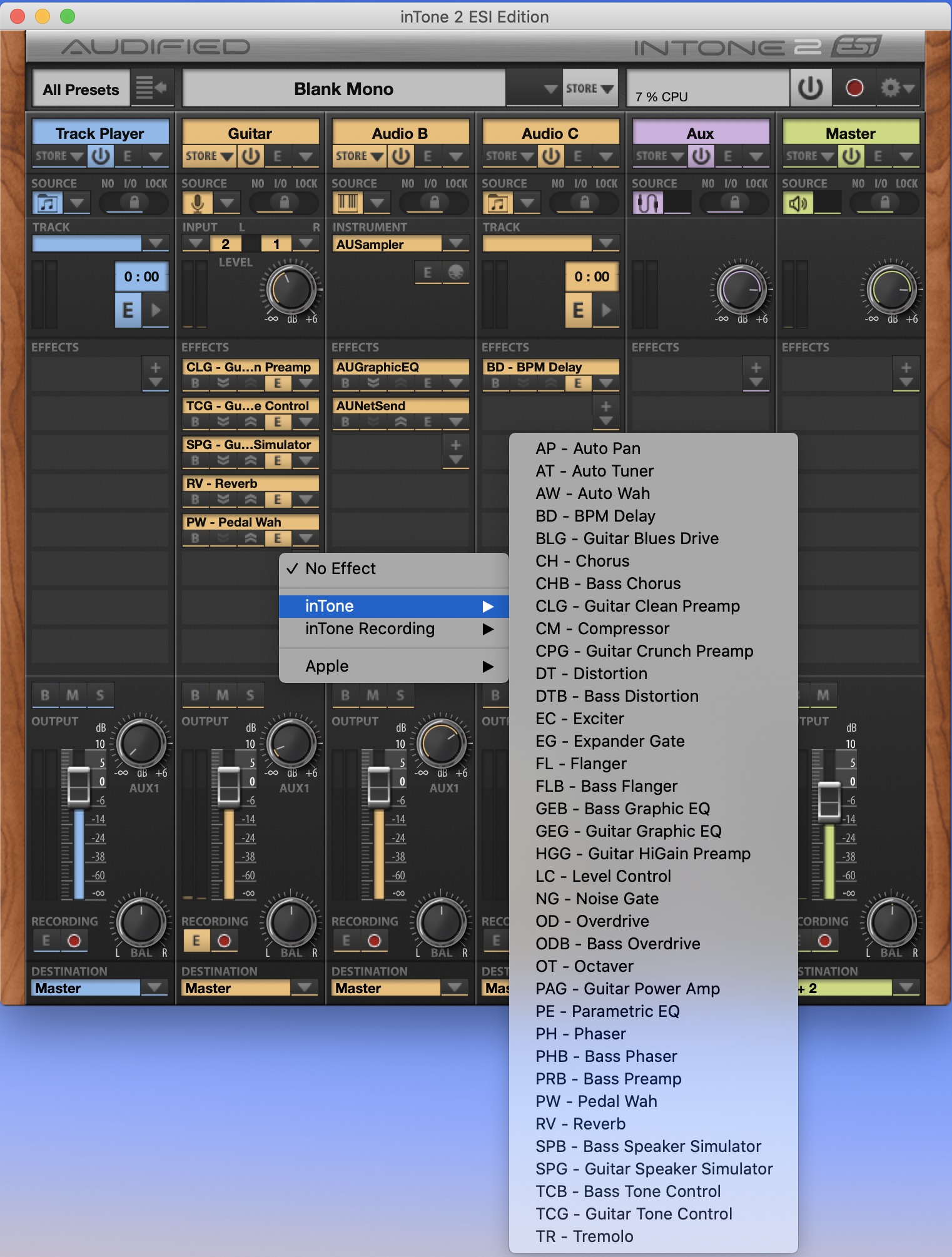The image size is (952, 1257).
Task: Click All Presets button
Action: (81, 89)
